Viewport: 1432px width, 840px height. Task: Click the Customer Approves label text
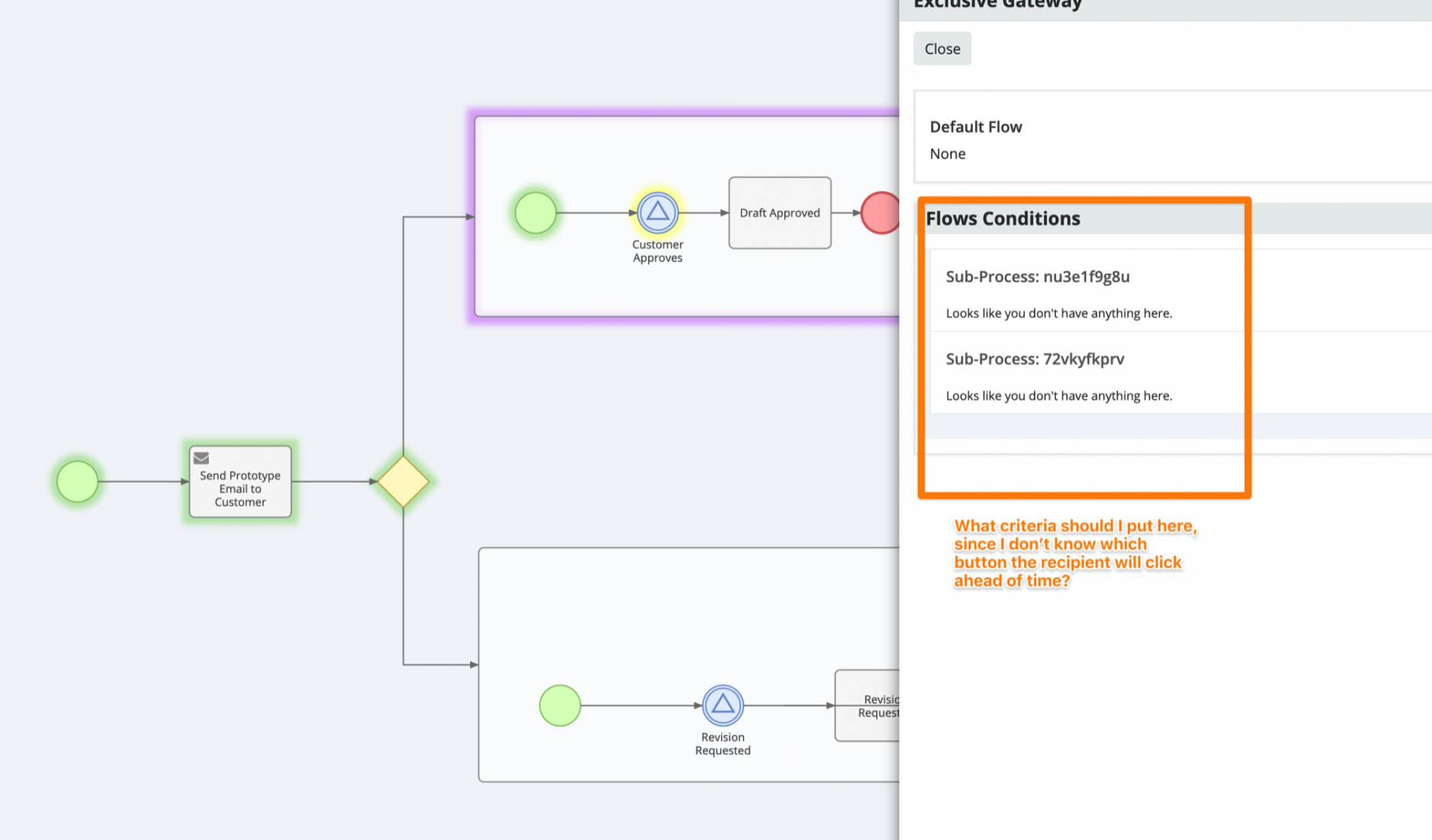pos(657,251)
